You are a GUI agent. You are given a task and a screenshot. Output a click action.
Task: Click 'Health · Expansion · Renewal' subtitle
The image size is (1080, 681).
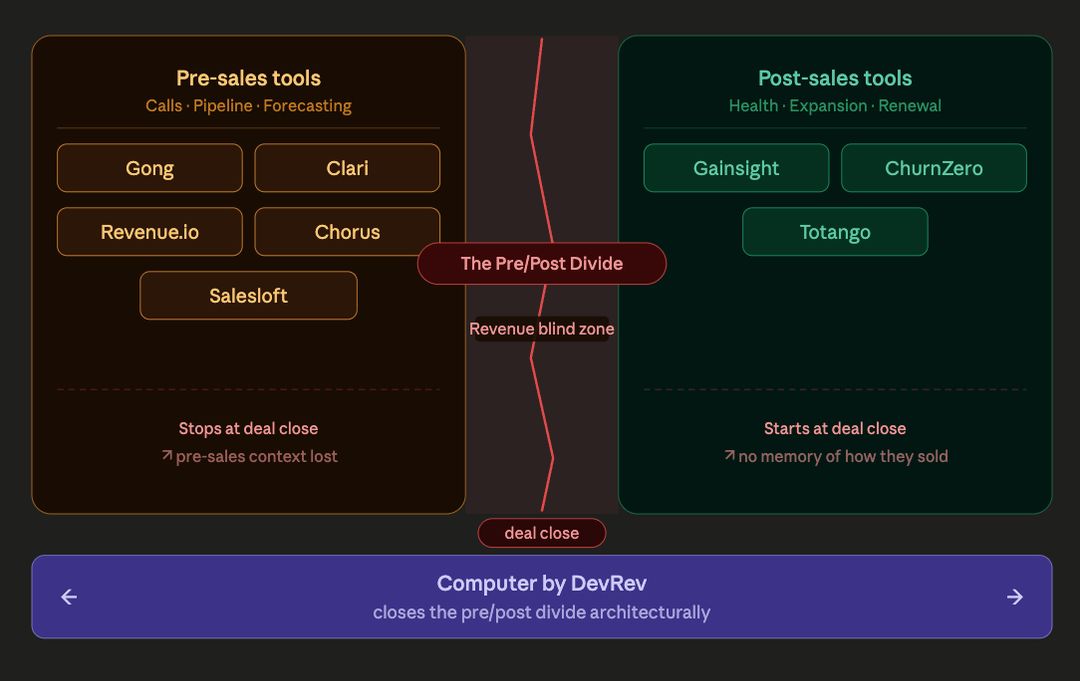835,106
